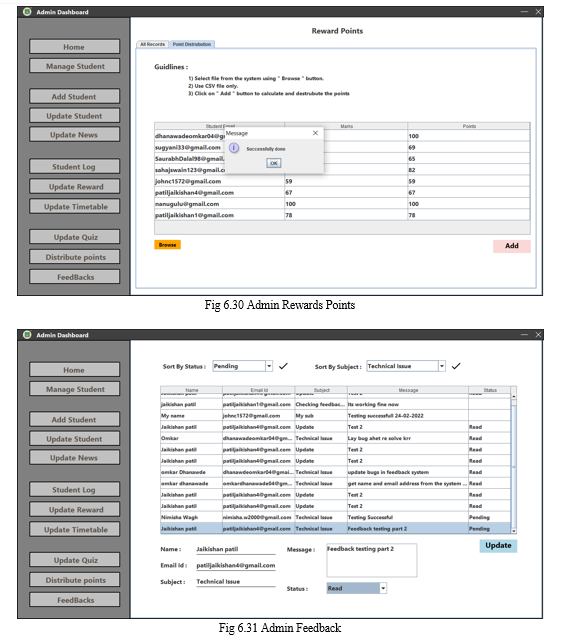Click OK in the Successfully done dialog
The image size is (570, 641).
pyautogui.click(x=274, y=163)
